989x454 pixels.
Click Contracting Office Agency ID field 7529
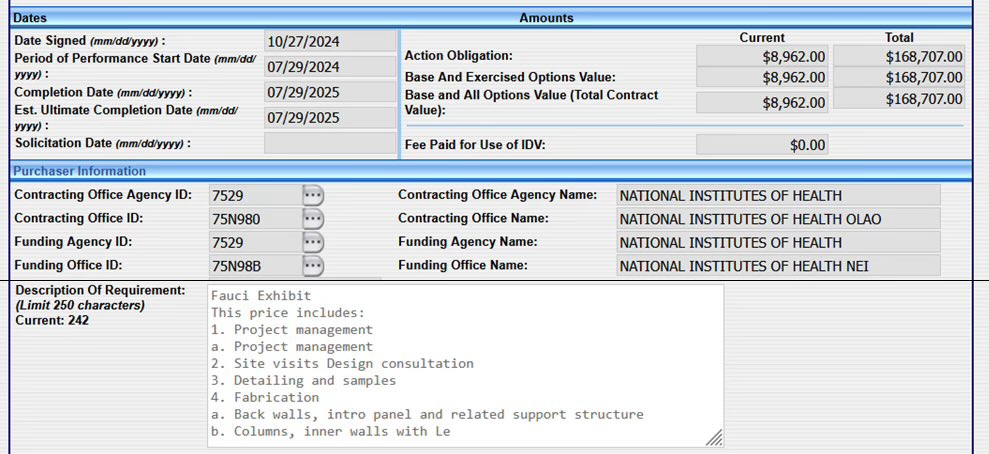click(x=254, y=195)
